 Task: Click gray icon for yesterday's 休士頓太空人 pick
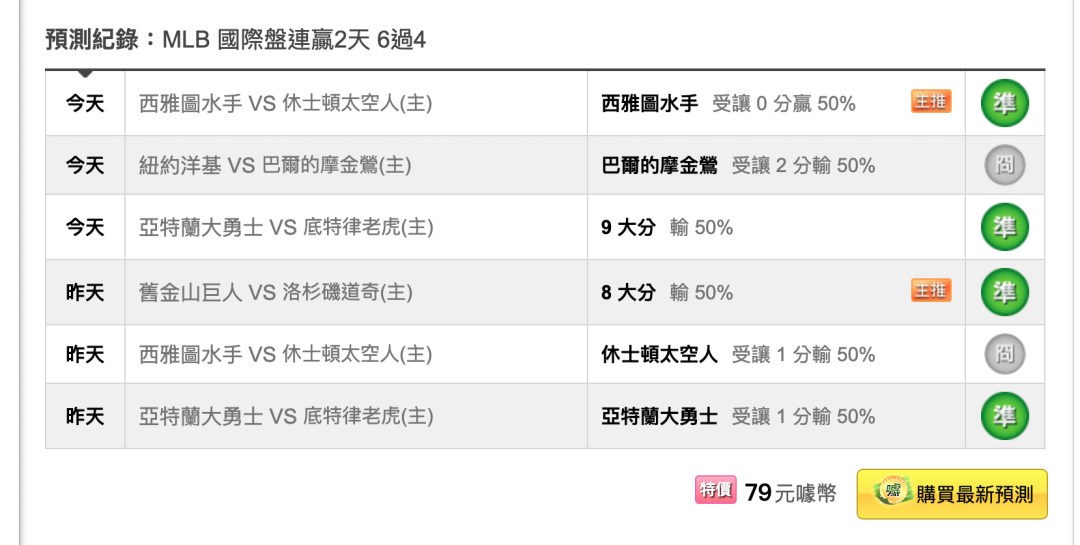point(1004,354)
